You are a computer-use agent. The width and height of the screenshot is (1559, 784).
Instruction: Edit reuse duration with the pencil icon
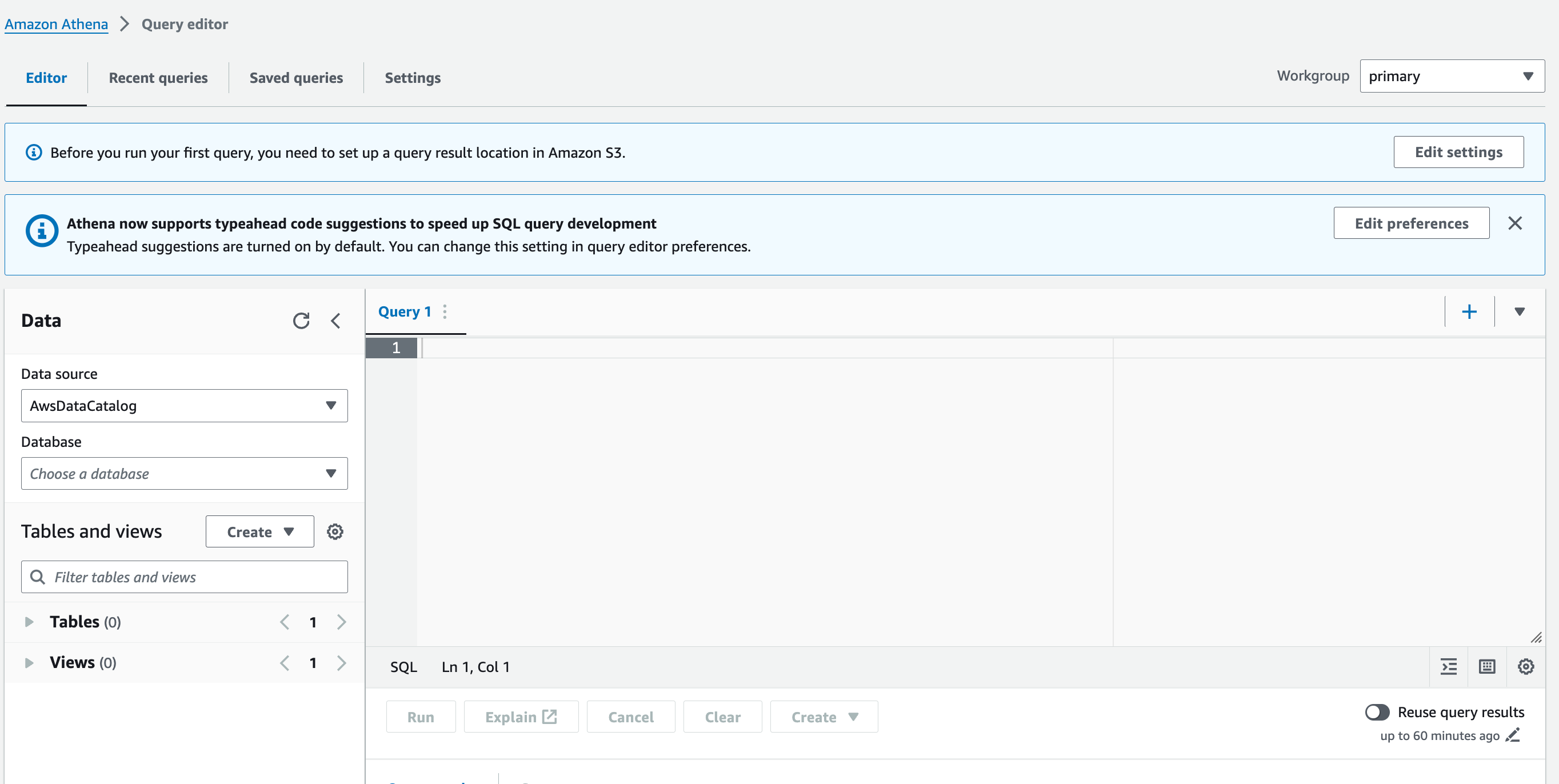click(1514, 735)
